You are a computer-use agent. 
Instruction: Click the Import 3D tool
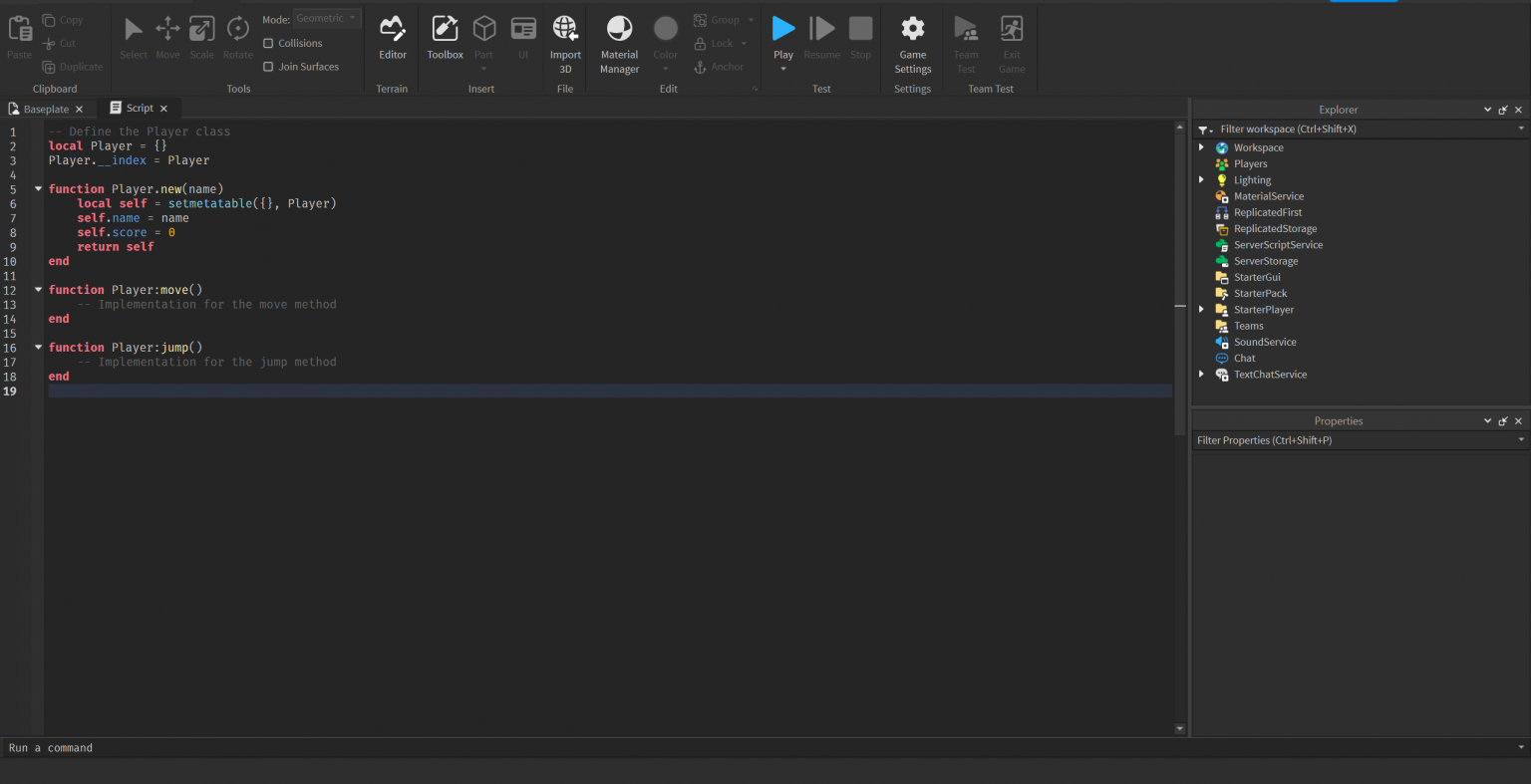(x=565, y=40)
